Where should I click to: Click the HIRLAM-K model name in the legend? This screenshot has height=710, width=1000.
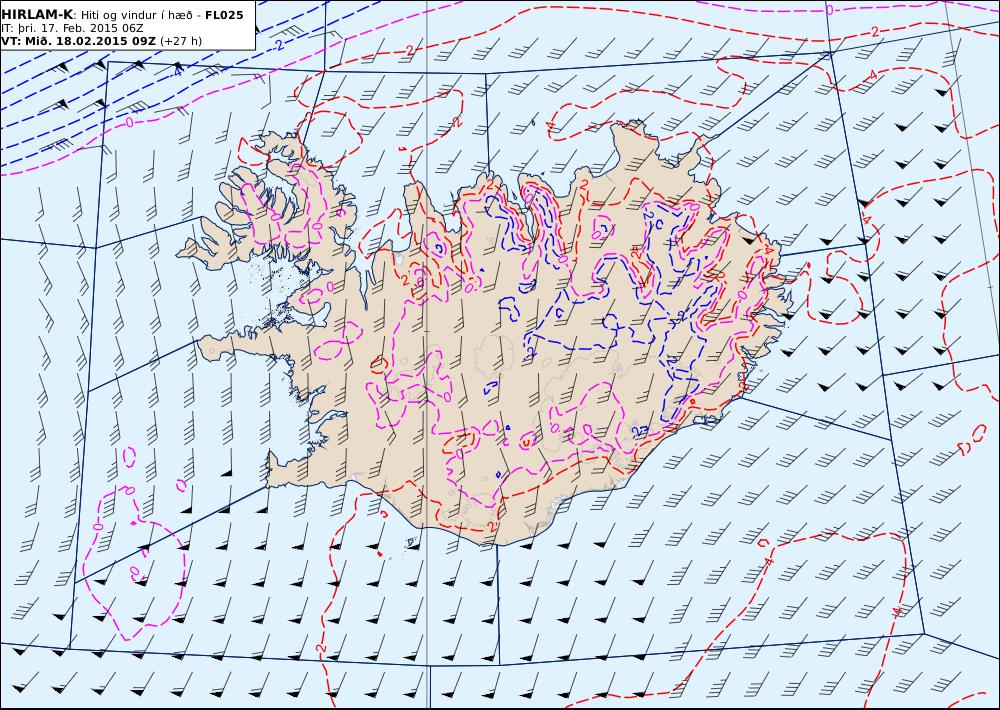point(37,15)
